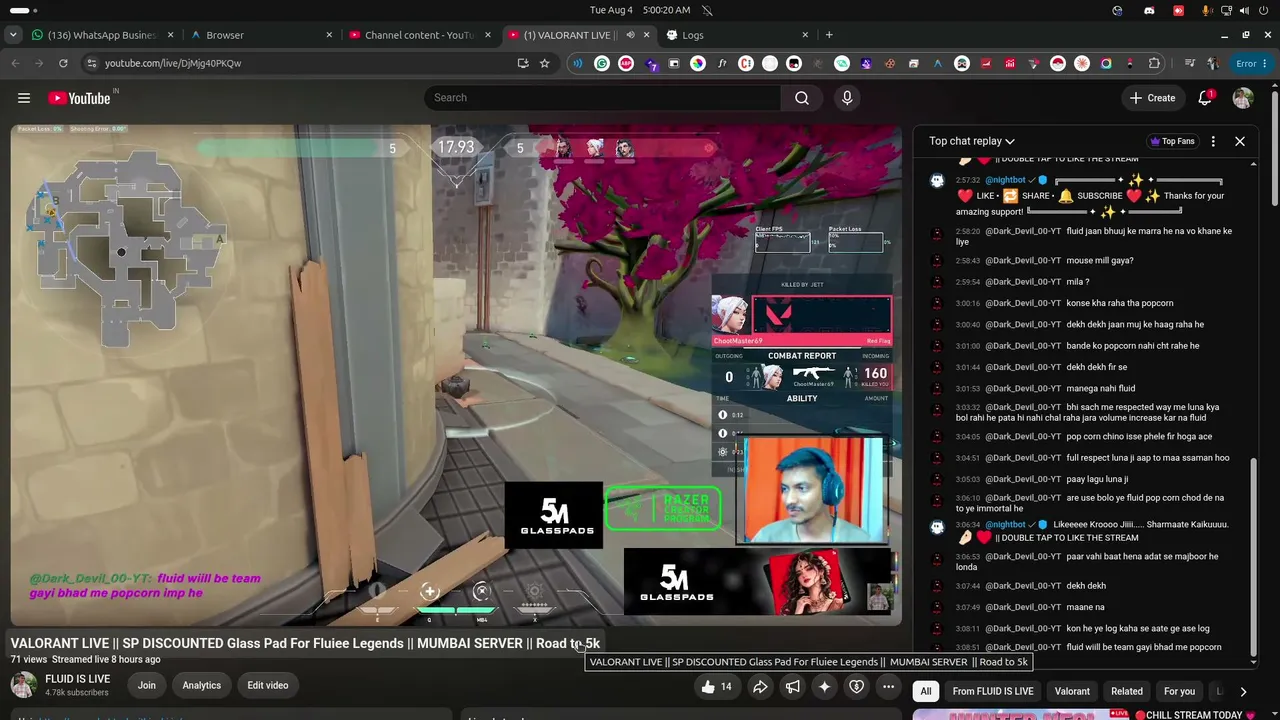Close the WhatsApp Business tab
This screenshot has width=1280, height=720.
pos(171,35)
